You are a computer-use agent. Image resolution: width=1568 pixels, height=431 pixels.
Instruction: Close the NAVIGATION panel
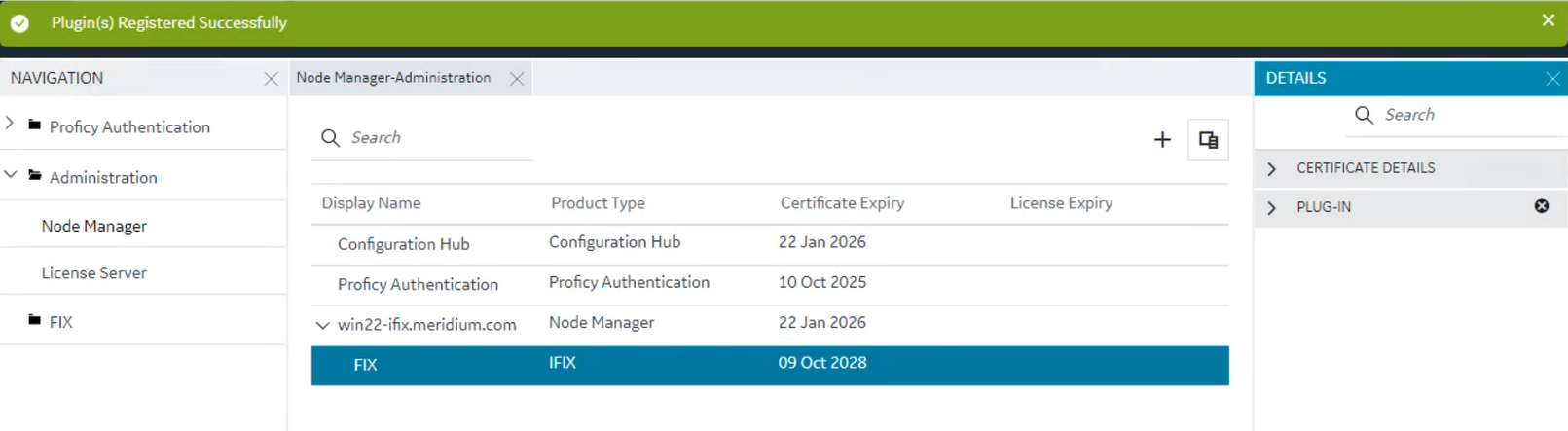271,79
